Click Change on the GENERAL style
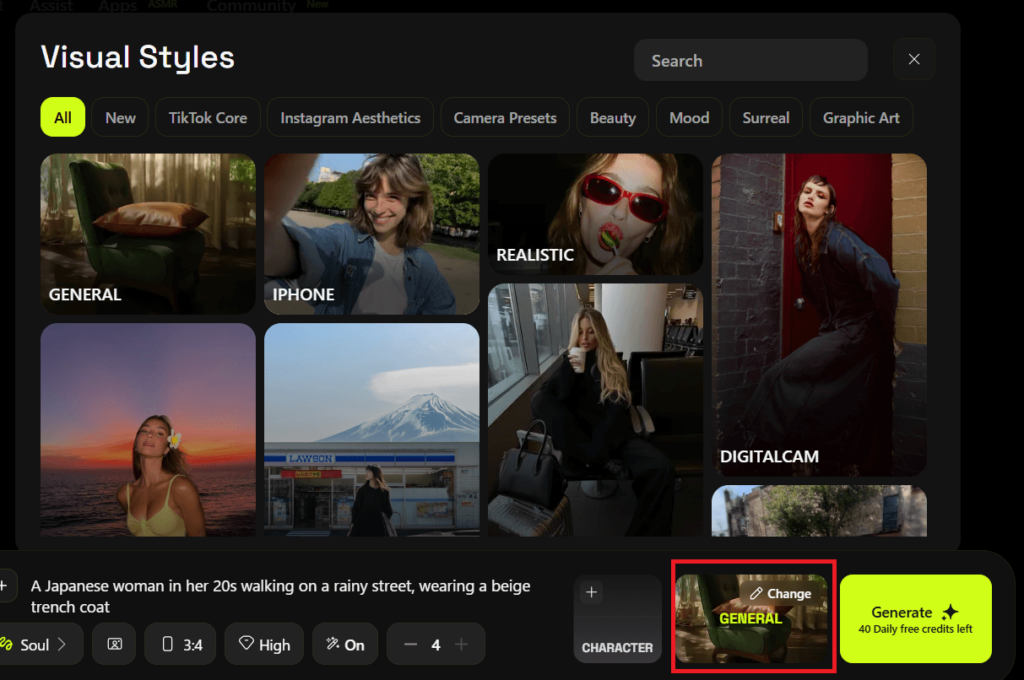The image size is (1024, 680). point(782,593)
